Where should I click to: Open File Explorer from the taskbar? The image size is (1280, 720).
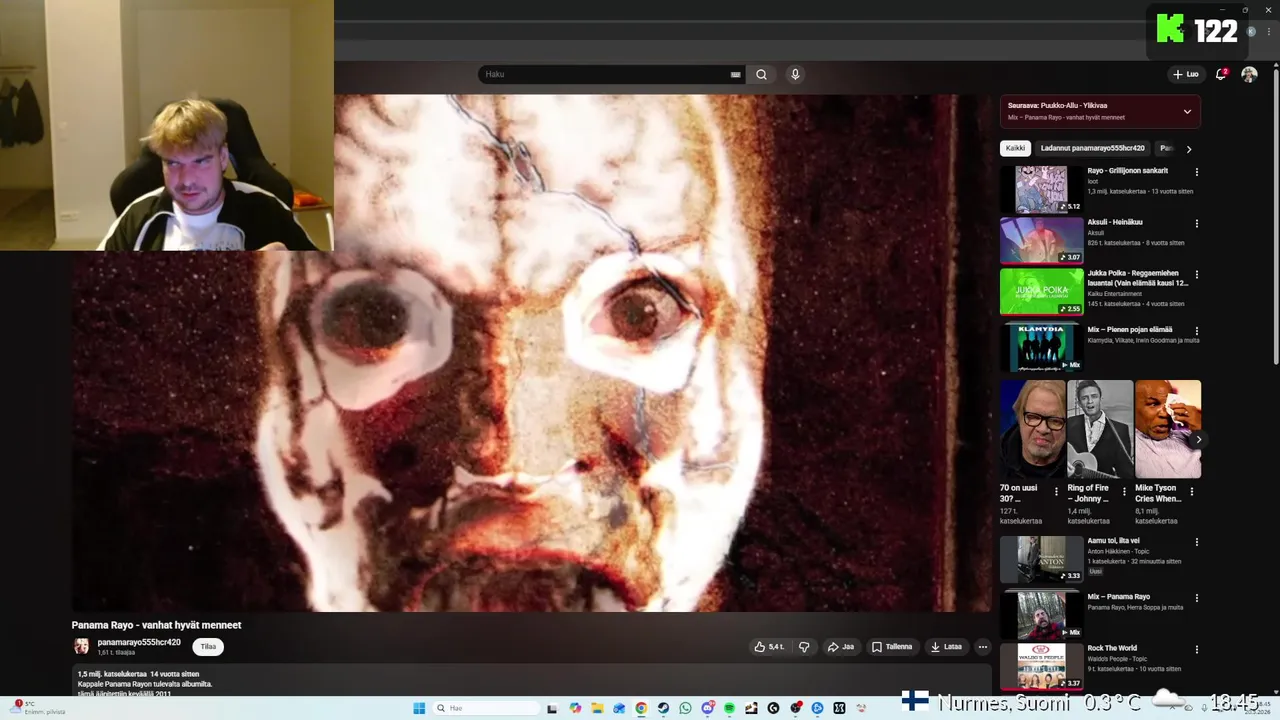[597, 708]
